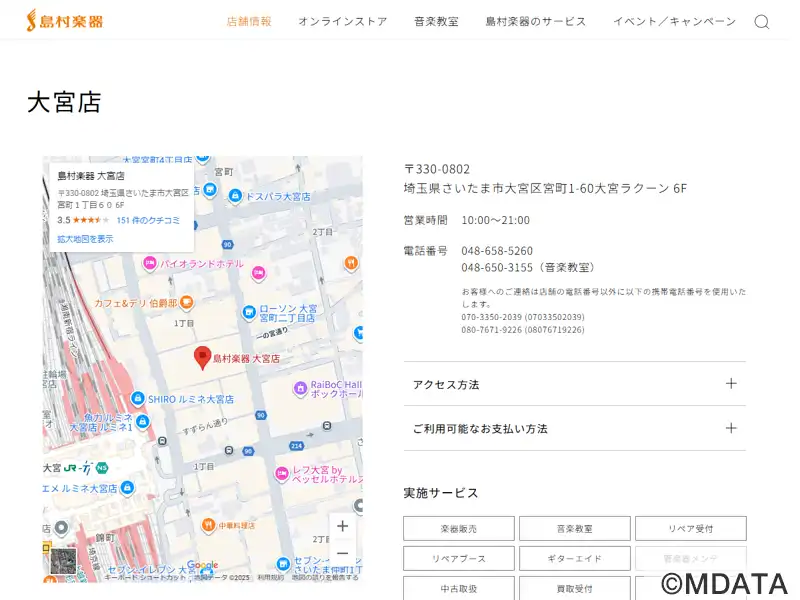Click the セブン-イレブン さいたま仲町 marker

pos(283,564)
